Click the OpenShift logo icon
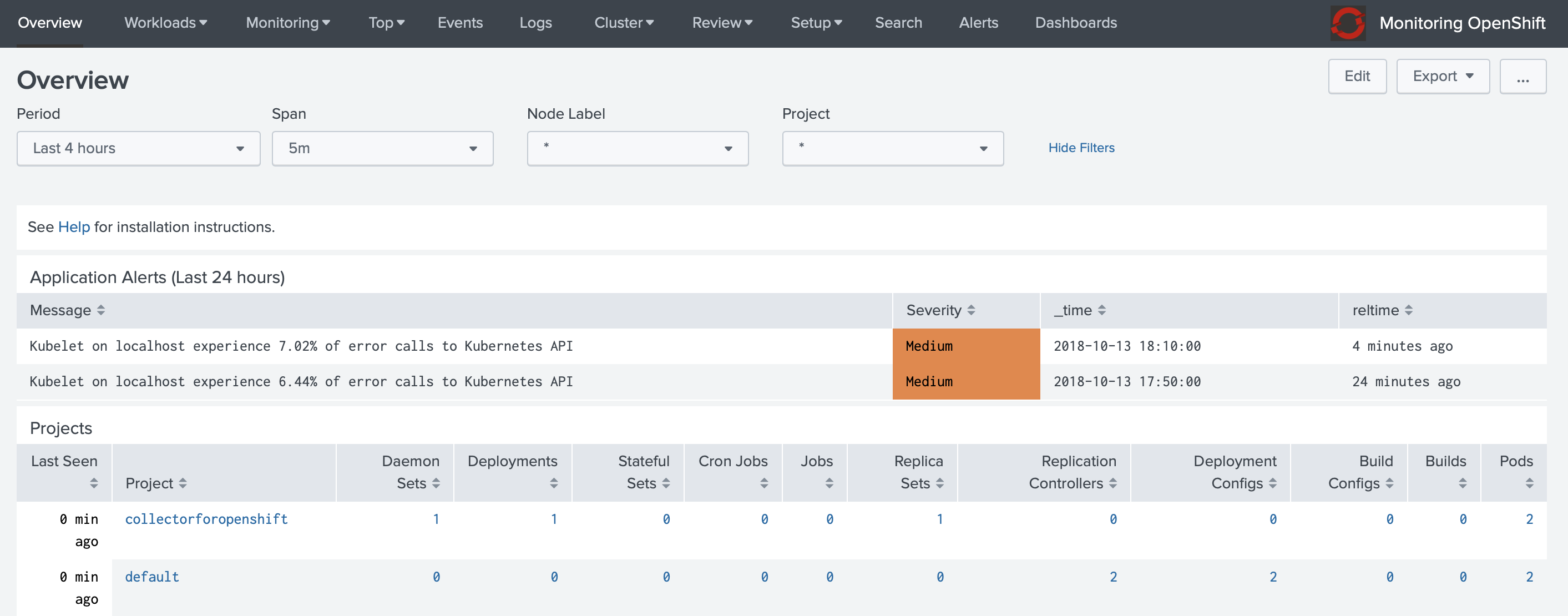This screenshot has width=1568, height=616. coord(1346,22)
